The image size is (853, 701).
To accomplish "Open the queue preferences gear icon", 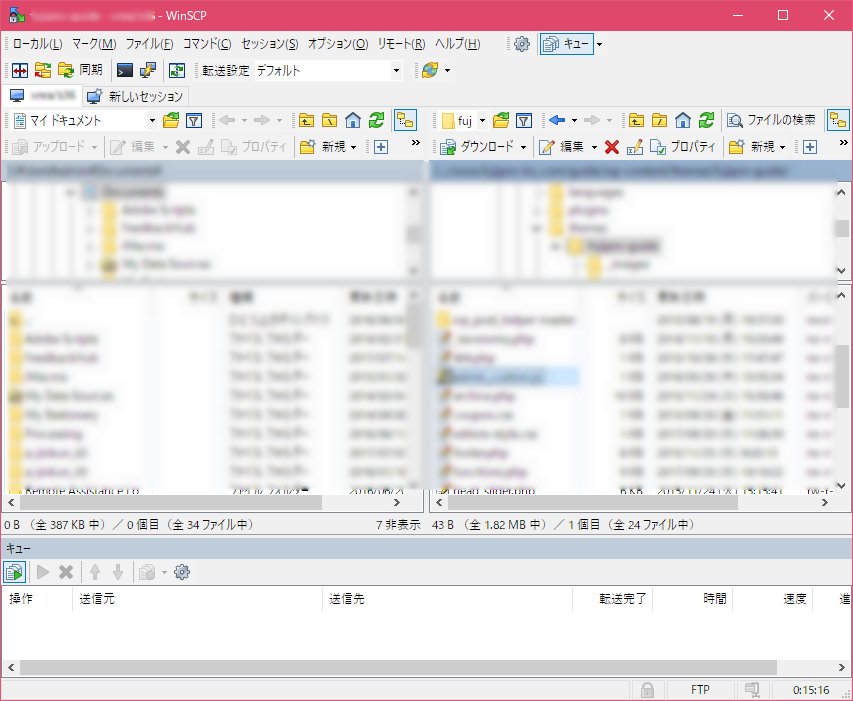I will 182,572.
